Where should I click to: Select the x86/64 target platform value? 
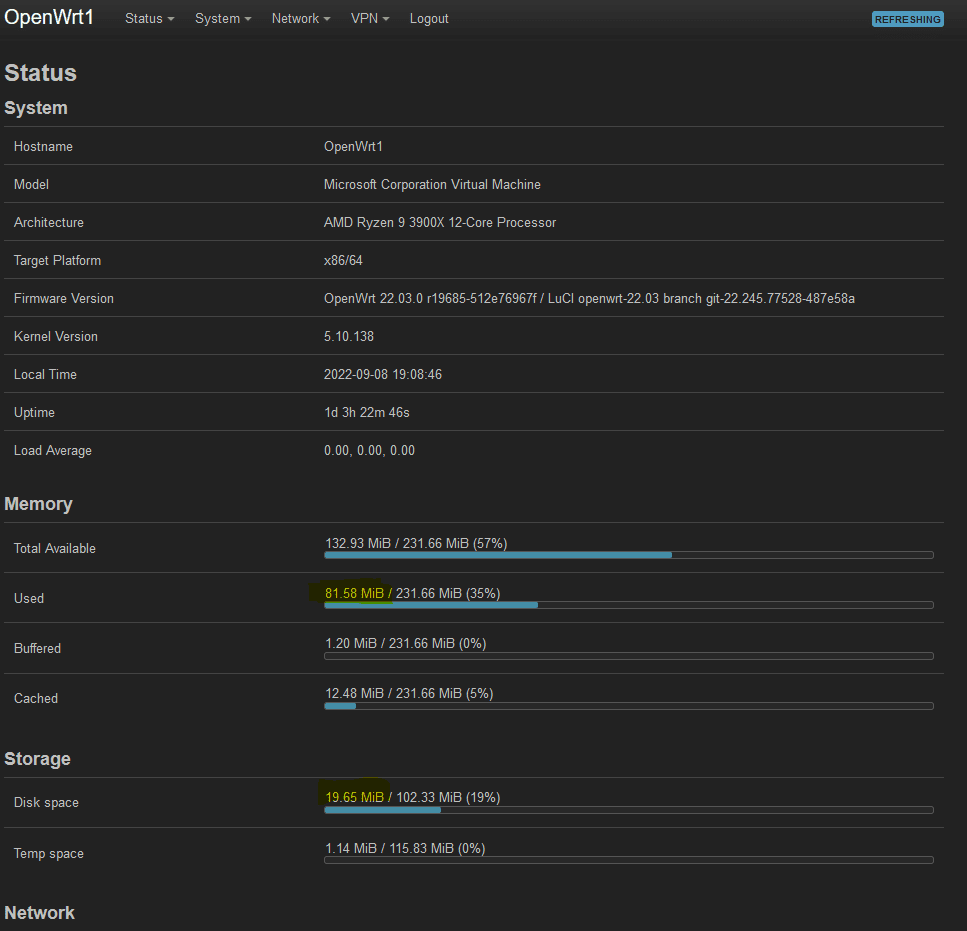coord(343,260)
